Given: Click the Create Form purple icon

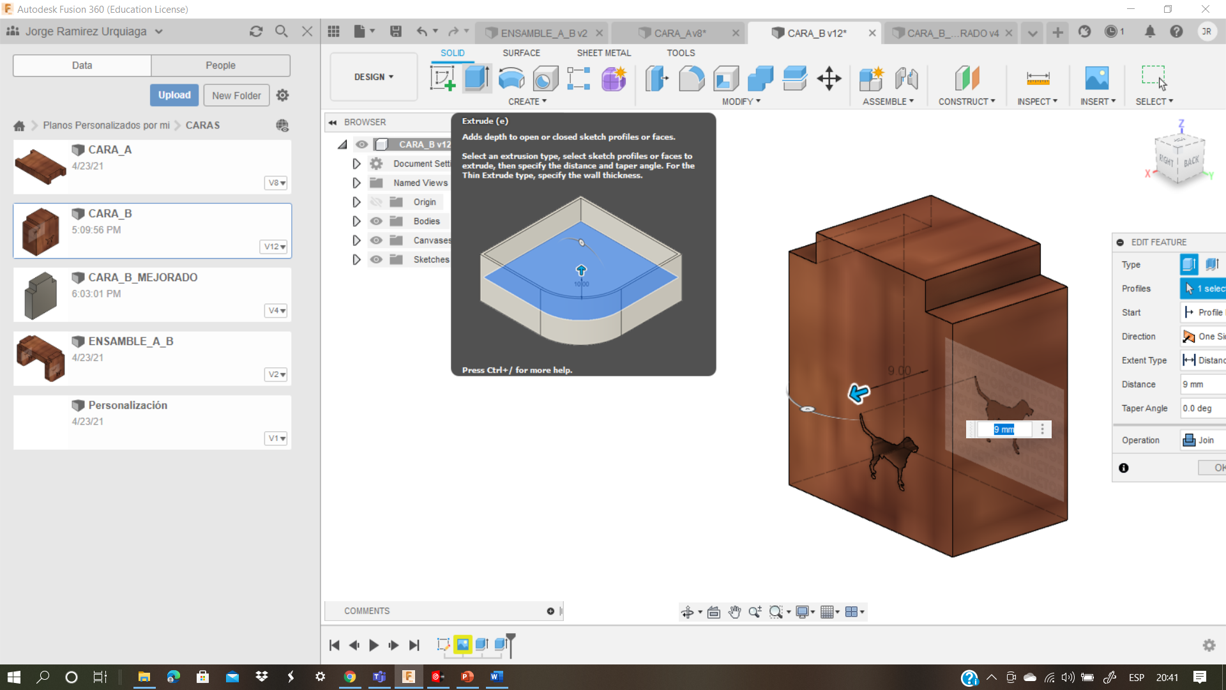Looking at the screenshot, I should pyautogui.click(x=614, y=78).
